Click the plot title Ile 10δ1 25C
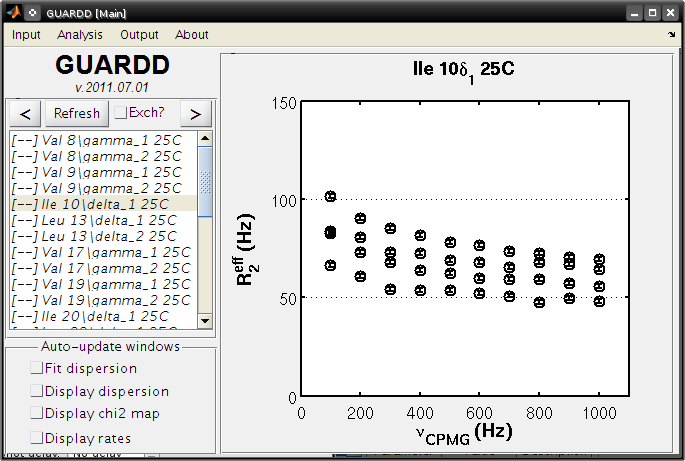 click(x=464, y=72)
